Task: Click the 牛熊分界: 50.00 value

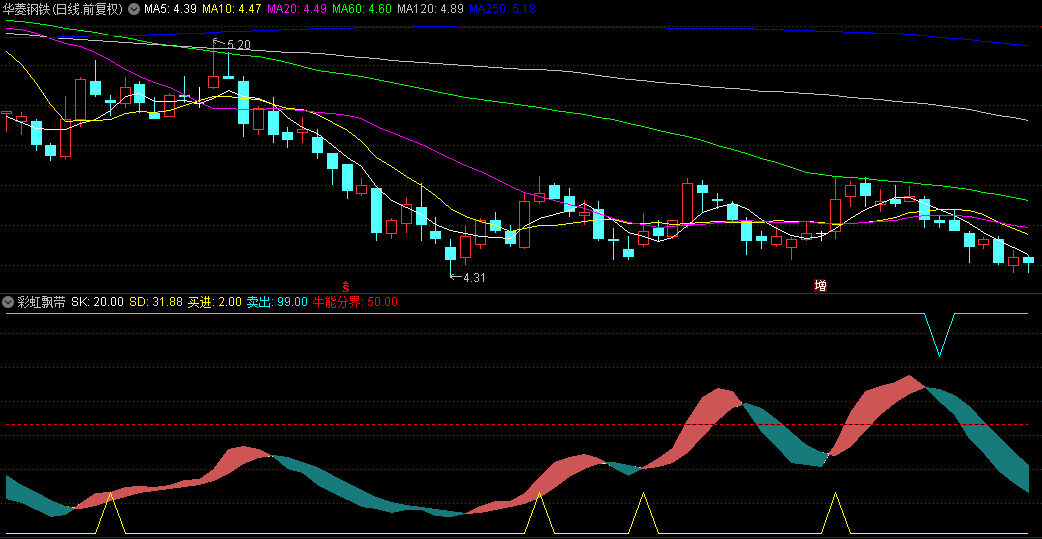Action: coord(355,302)
